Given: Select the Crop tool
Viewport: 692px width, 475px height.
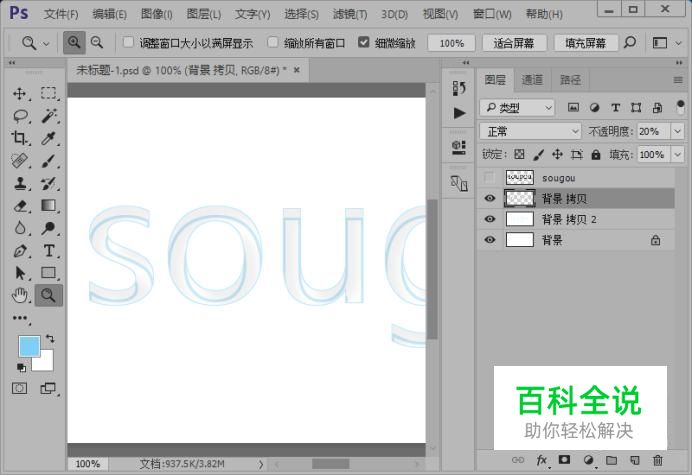Looking at the screenshot, I should point(19,138).
